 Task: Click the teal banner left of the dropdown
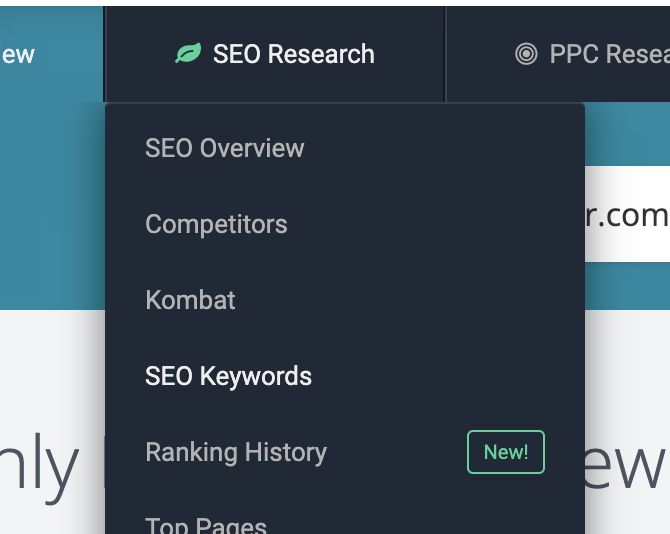click(52, 206)
